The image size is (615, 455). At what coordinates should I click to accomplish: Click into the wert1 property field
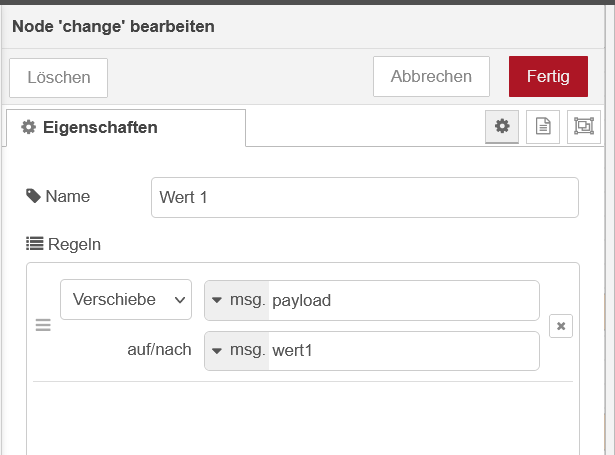tap(404, 351)
